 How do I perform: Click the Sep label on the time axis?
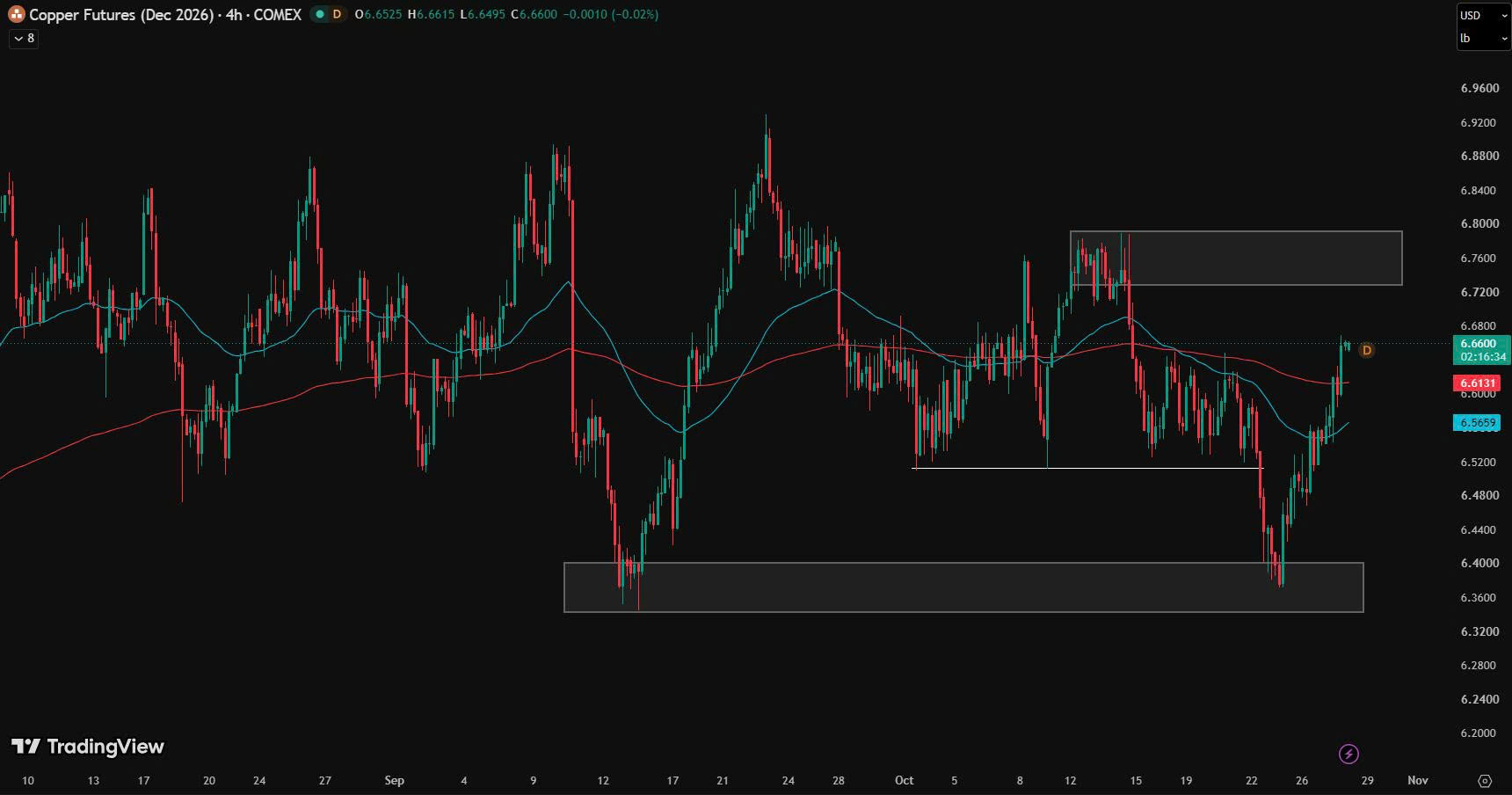click(x=394, y=780)
